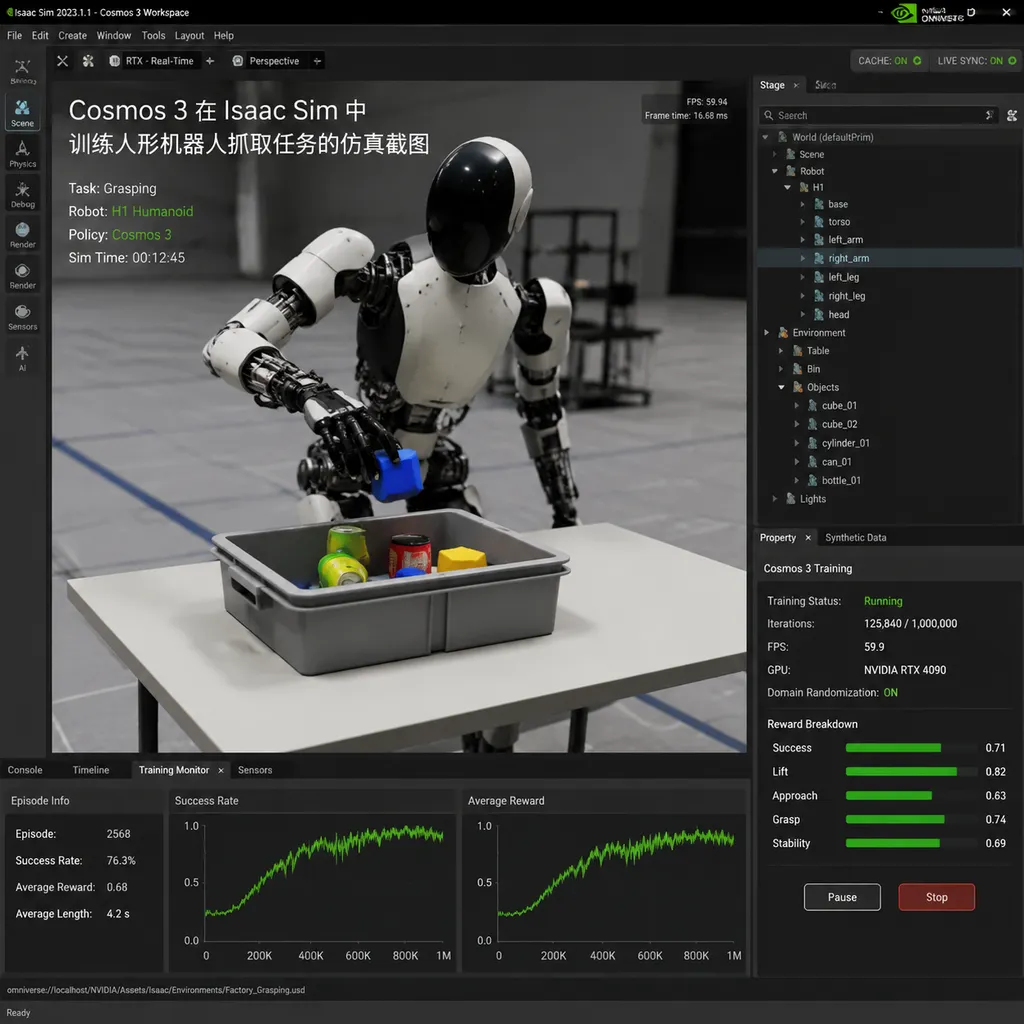The image size is (1024, 1024).
Task: Toggle Domain Randomization ON value
Action: pyautogui.click(x=890, y=693)
